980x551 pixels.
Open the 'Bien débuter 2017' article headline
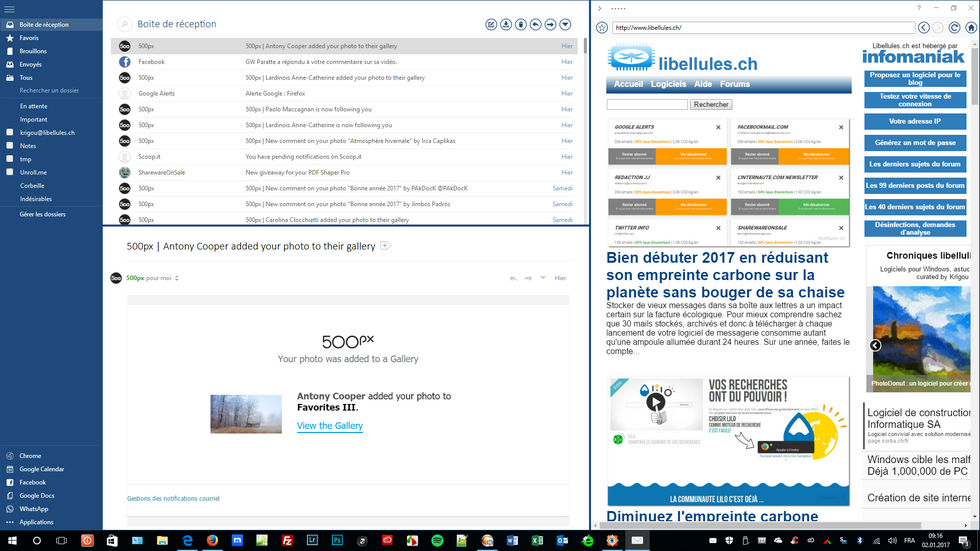pos(726,275)
